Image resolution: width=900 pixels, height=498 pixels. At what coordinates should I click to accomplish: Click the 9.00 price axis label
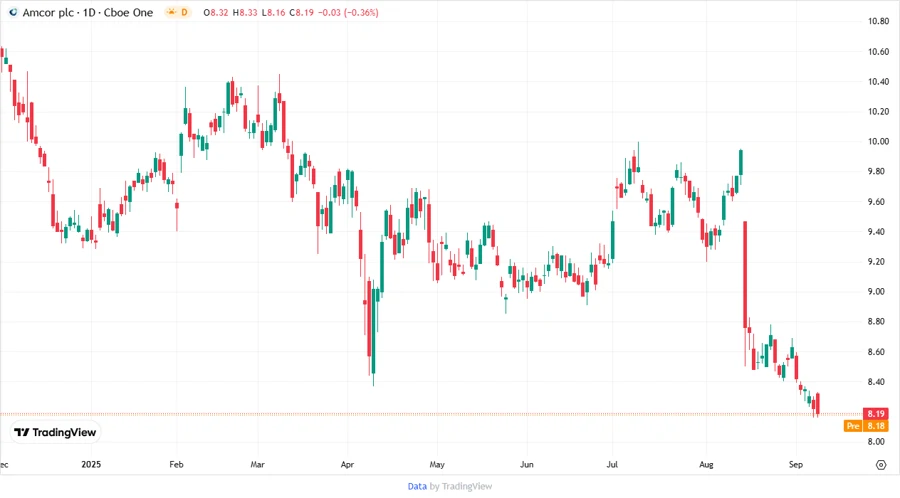pyautogui.click(x=878, y=291)
